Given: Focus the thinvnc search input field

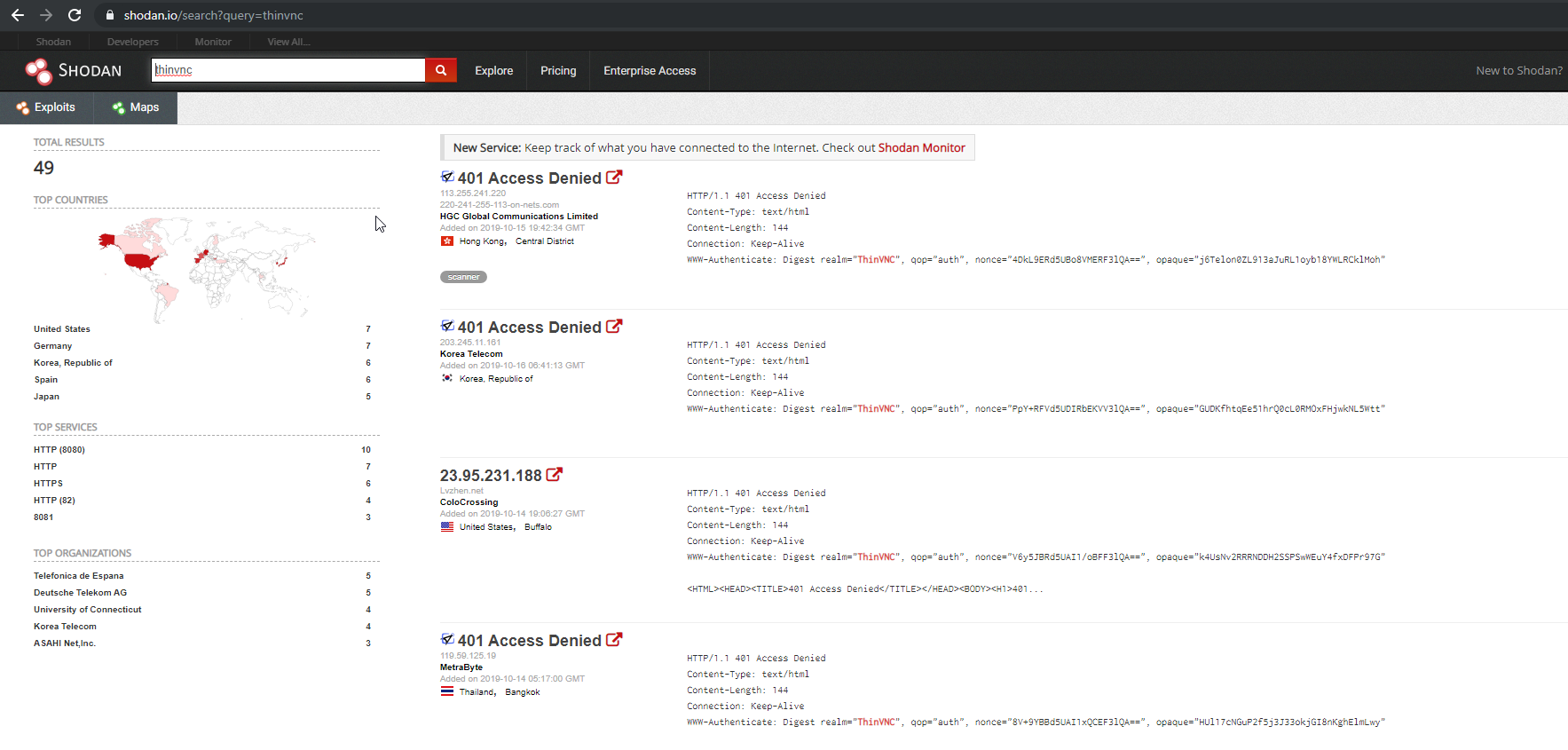Looking at the screenshot, I should pyautogui.click(x=288, y=70).
